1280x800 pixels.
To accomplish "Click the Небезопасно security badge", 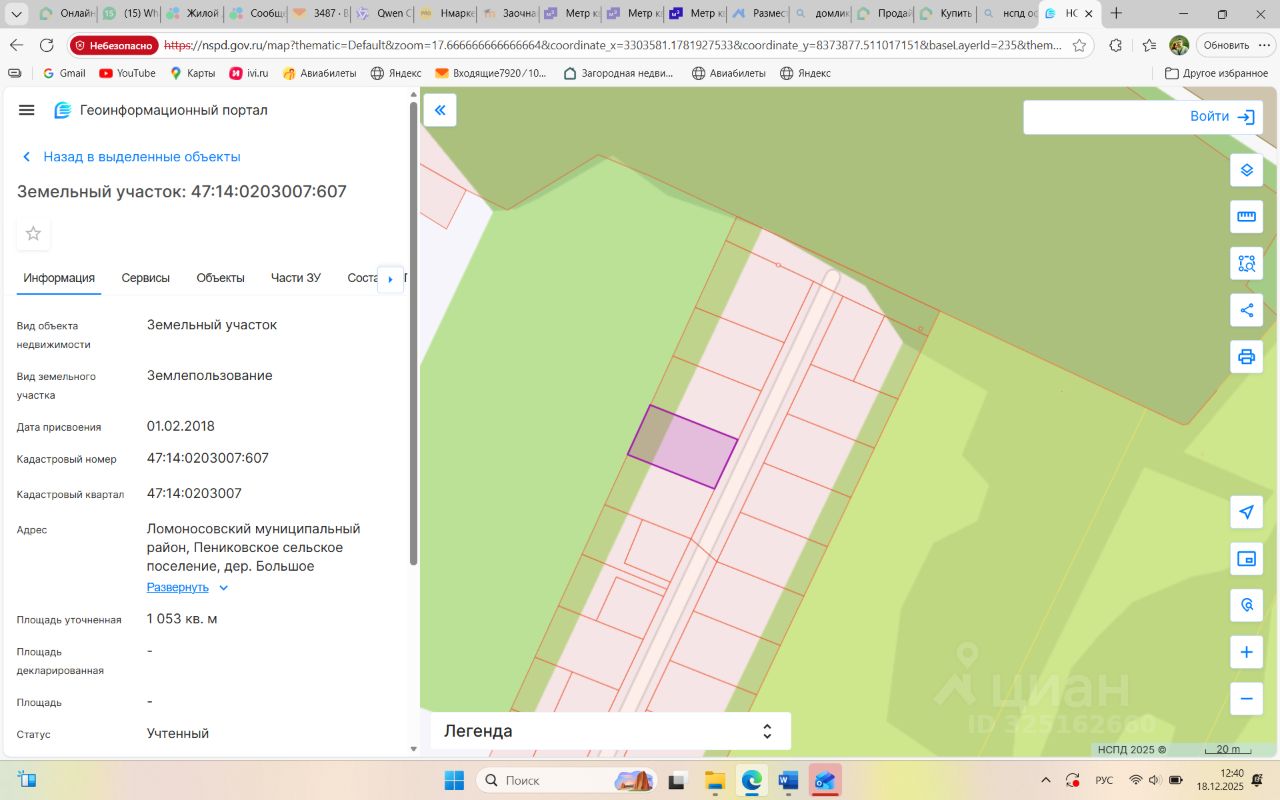I will point(115,45).
